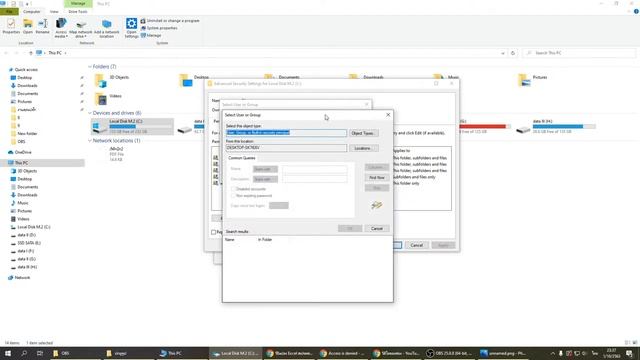
Task: Click the red, nearly full drive capacity bar
Action: point(484,127)
